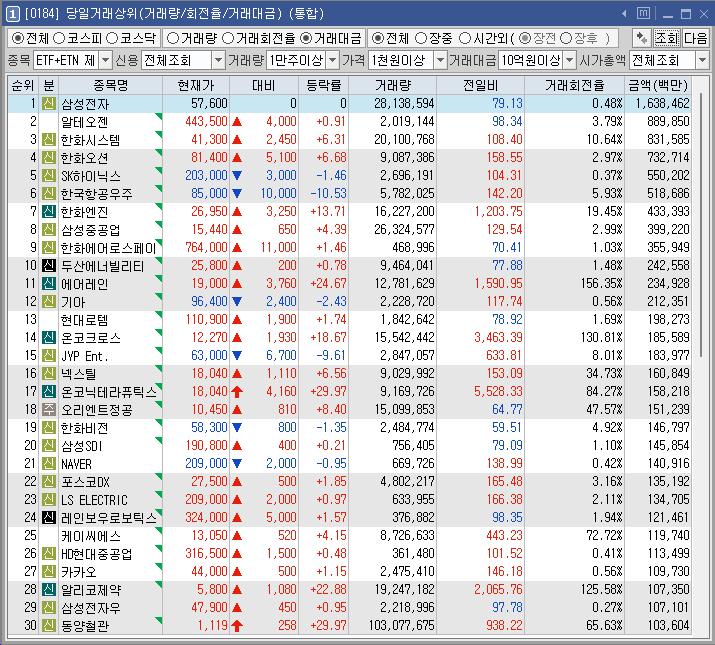This screenshot has width=715, height=645.
Task: Click the 신 badge beside 카카오
Action: [x=49, y=572]
